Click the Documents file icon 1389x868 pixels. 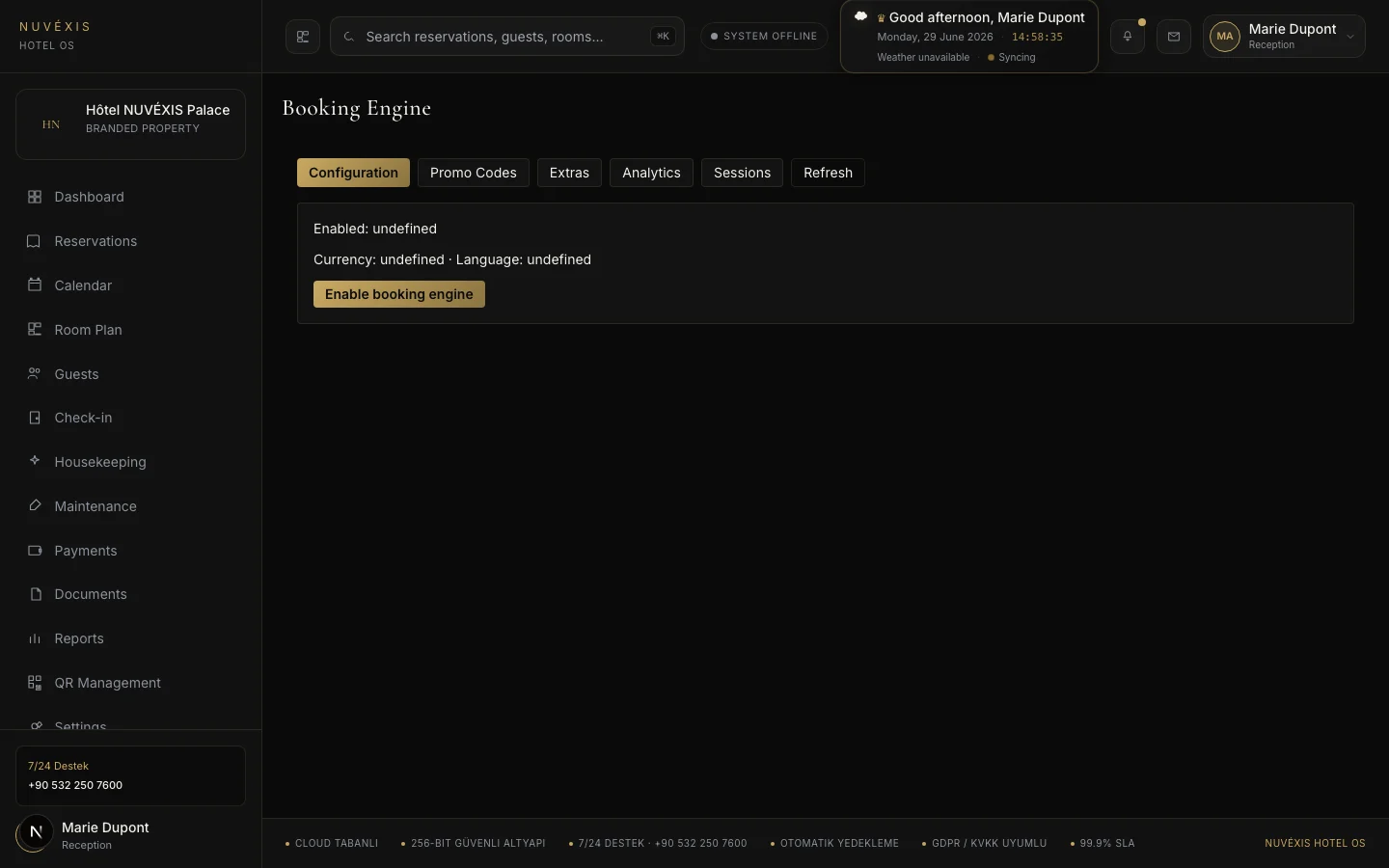pos(35,594)
